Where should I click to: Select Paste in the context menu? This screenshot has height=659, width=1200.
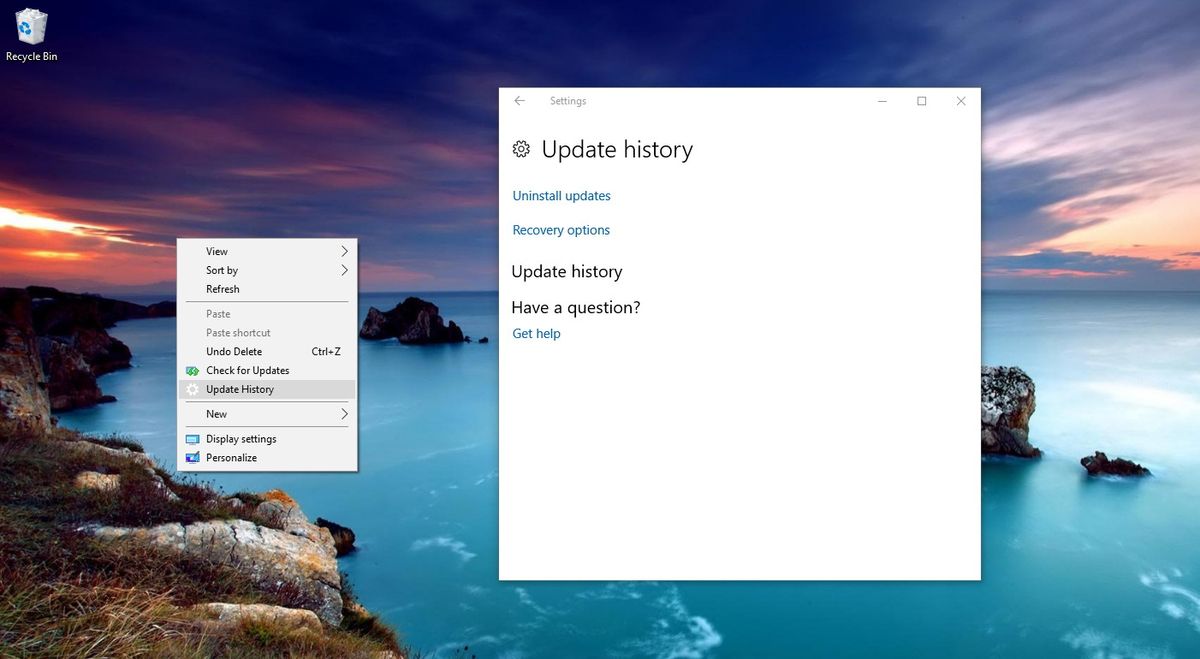[216, 313]
